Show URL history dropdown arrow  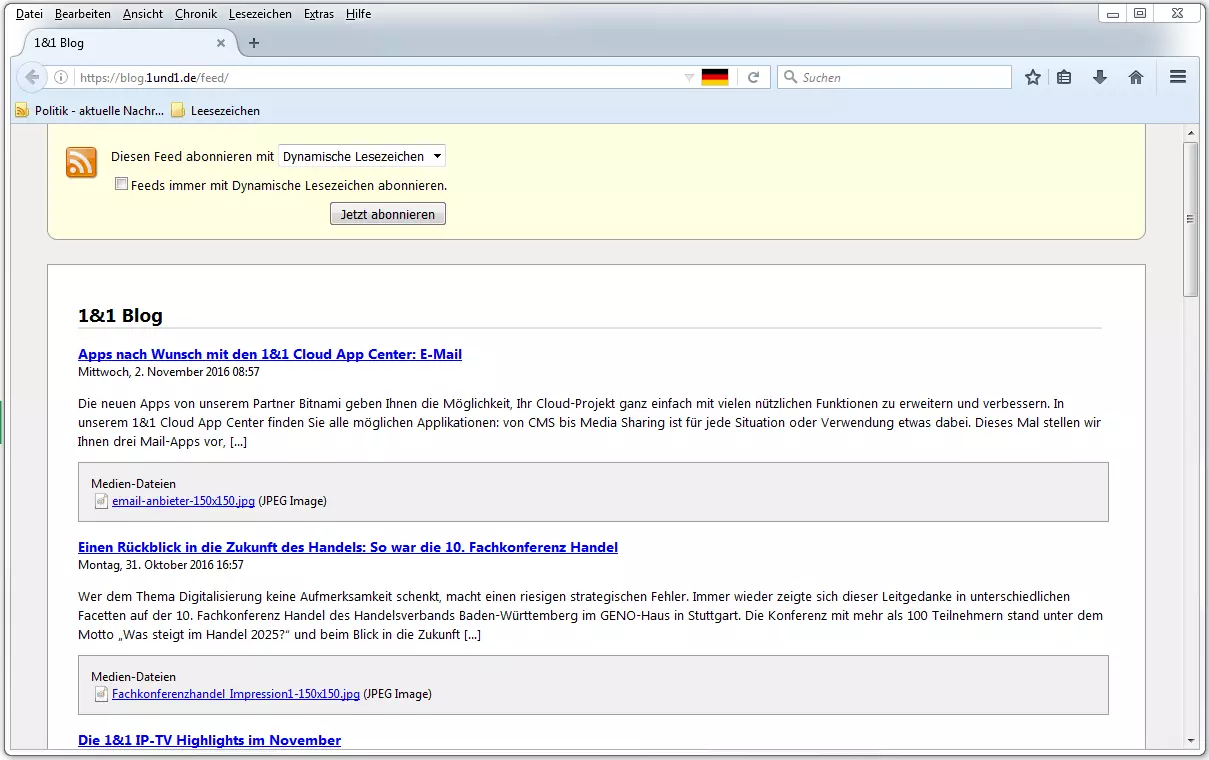click(x=688, y=77)
